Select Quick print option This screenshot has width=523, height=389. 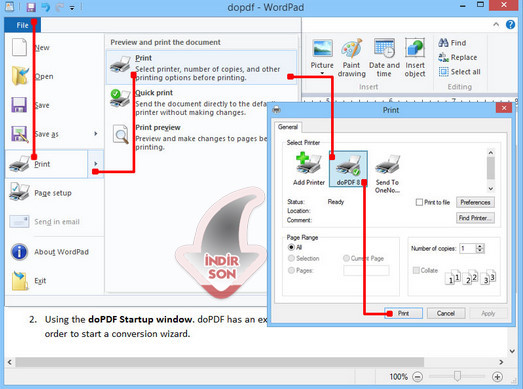coord(201,102)
